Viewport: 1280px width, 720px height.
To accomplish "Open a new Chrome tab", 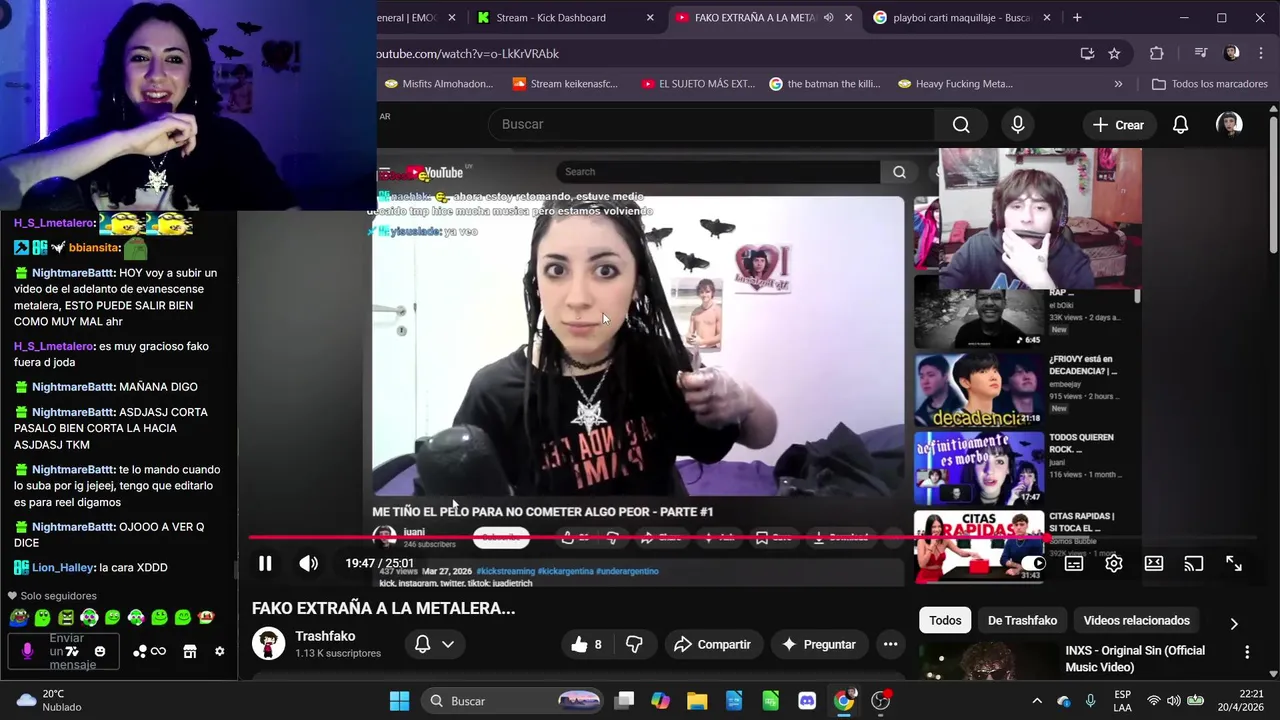I will [1077, 17].
